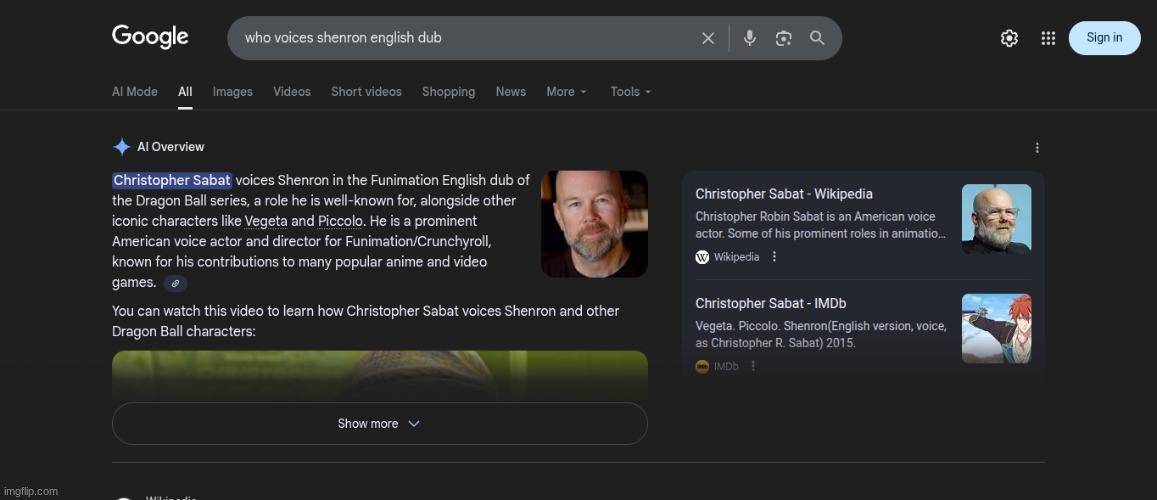The width and height of the screenshot is (1157, 500).
Task: Open AI Overview three-dot options menu
Action: coord(1037,148)
